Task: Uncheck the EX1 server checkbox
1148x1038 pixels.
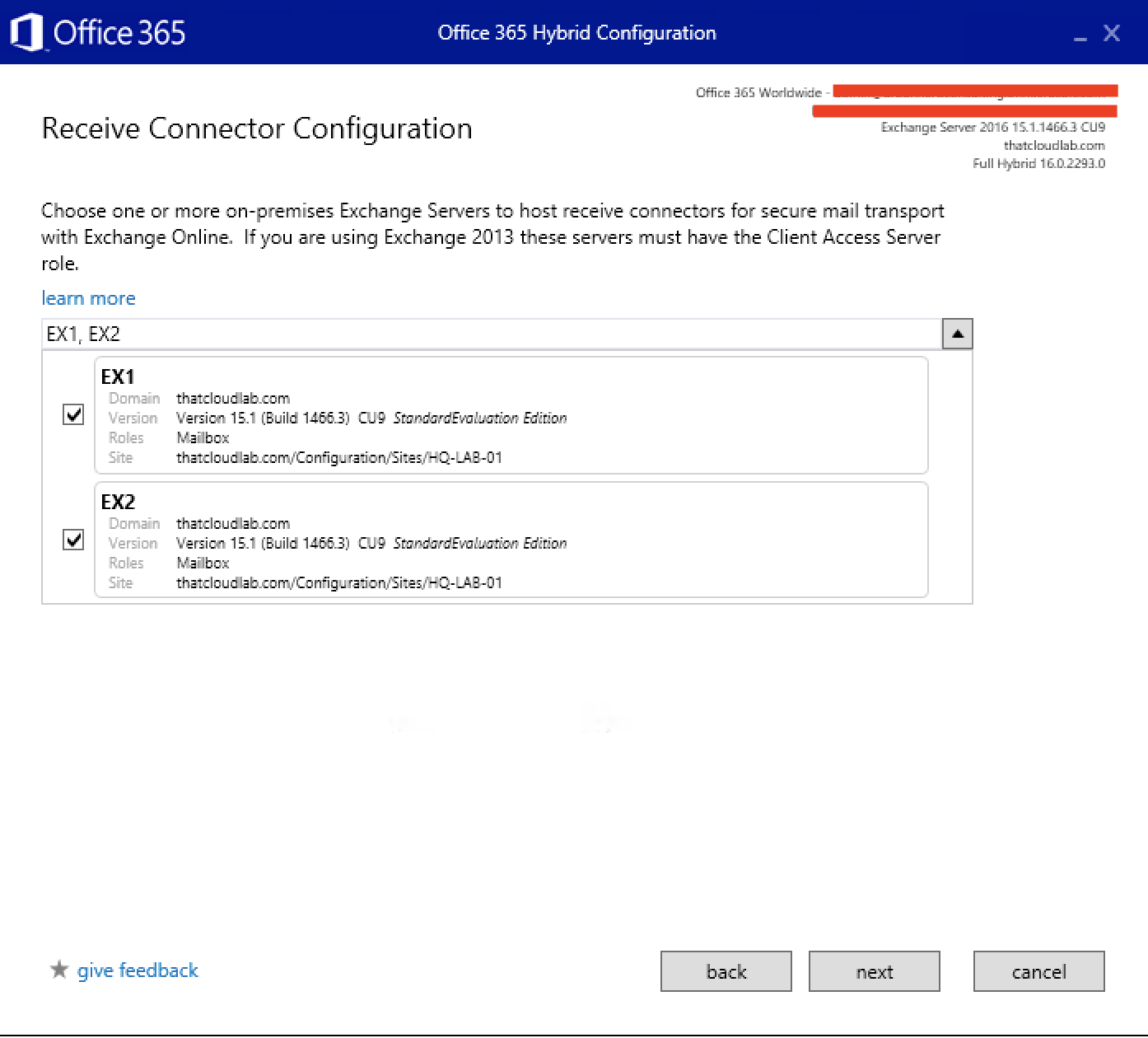Action: (73, 414)
